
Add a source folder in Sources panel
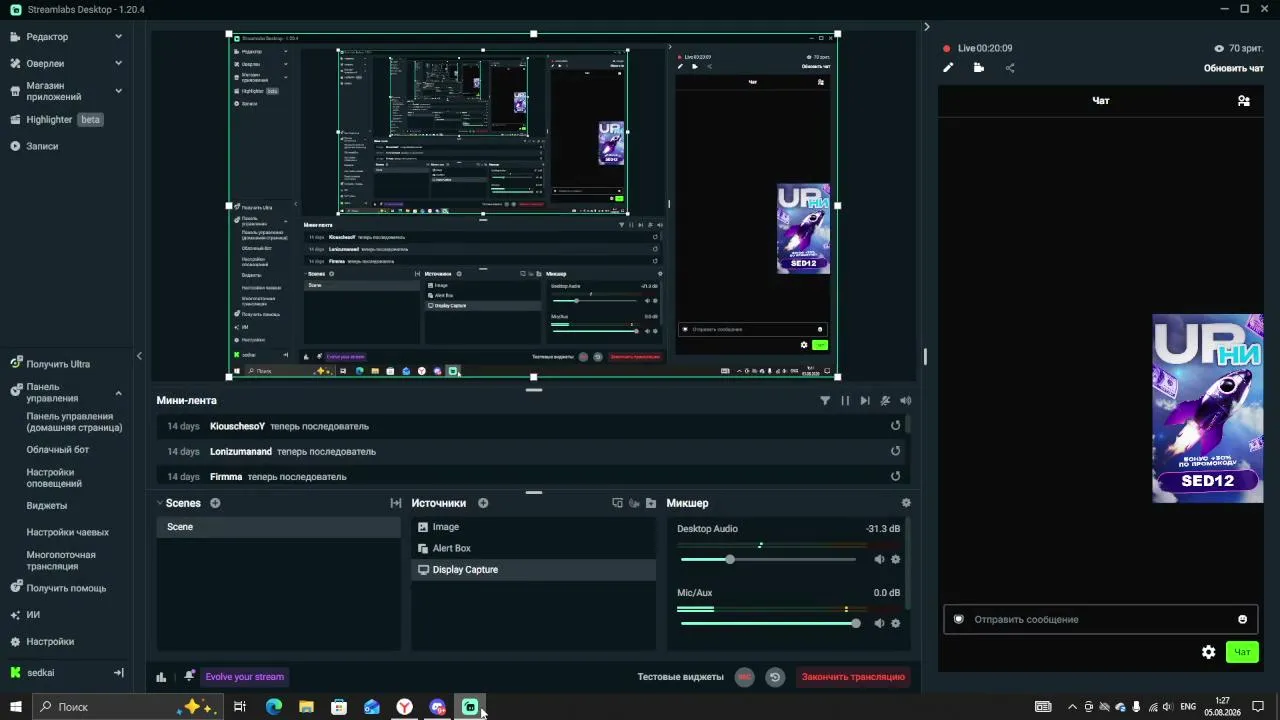pyautogui.click(x=651, y=503)
